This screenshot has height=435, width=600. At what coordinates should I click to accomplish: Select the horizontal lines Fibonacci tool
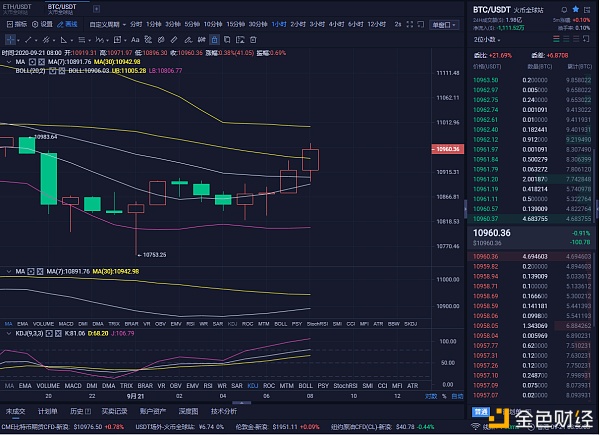82,39
